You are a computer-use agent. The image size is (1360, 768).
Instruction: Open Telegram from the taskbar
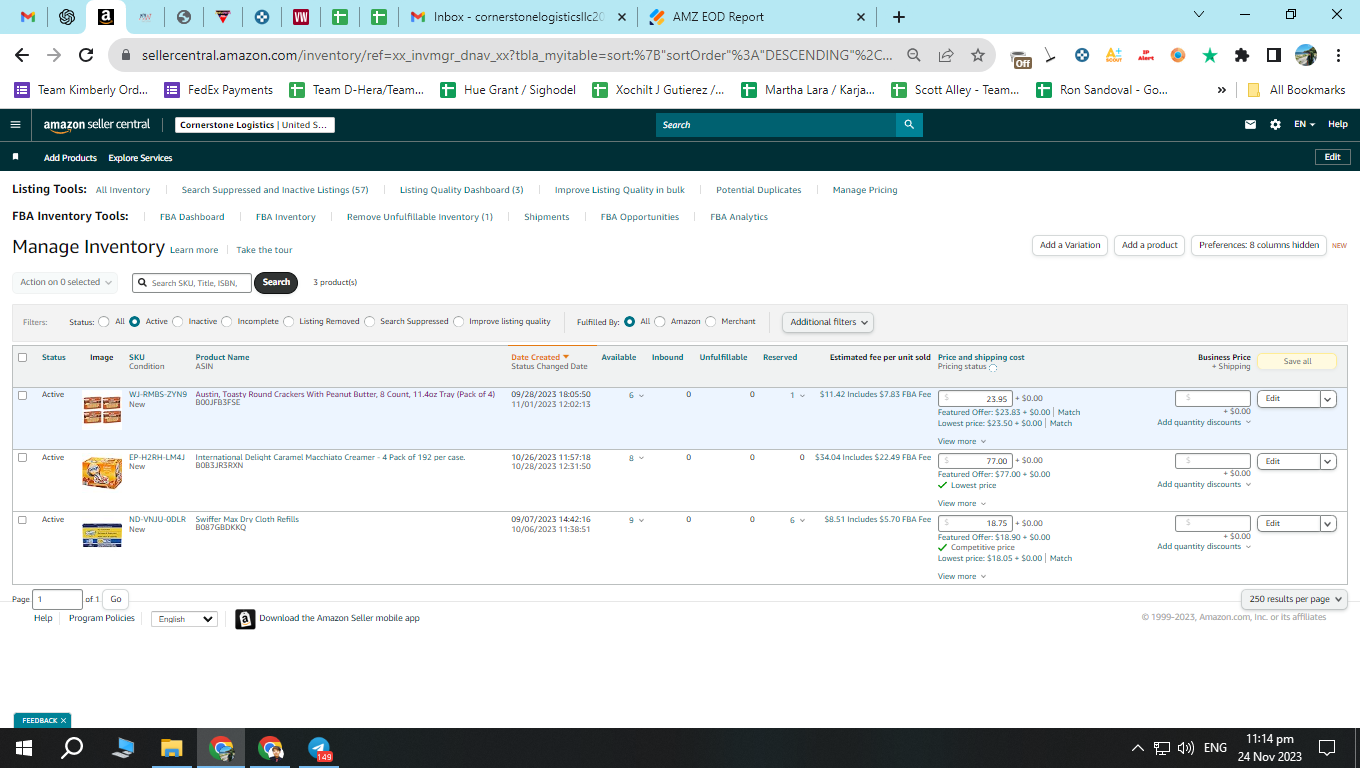point(319,748)
